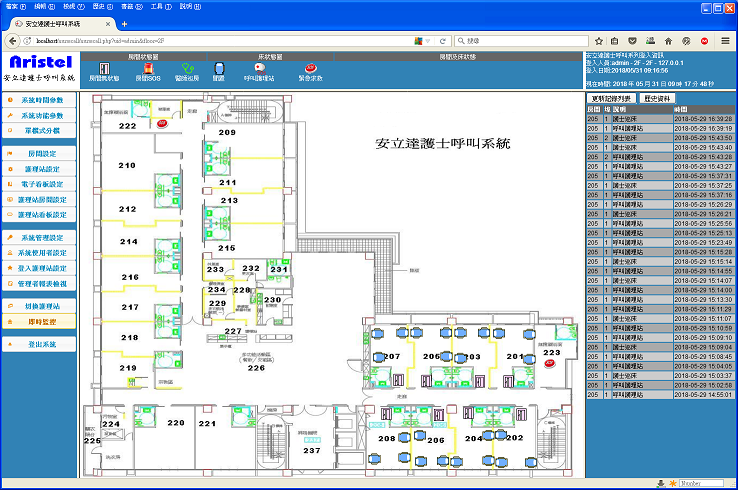The width and height of the screenshot is (738, 490).
Task: Click the 呼叫護理站 nurse icon
Action: point(259,69)
